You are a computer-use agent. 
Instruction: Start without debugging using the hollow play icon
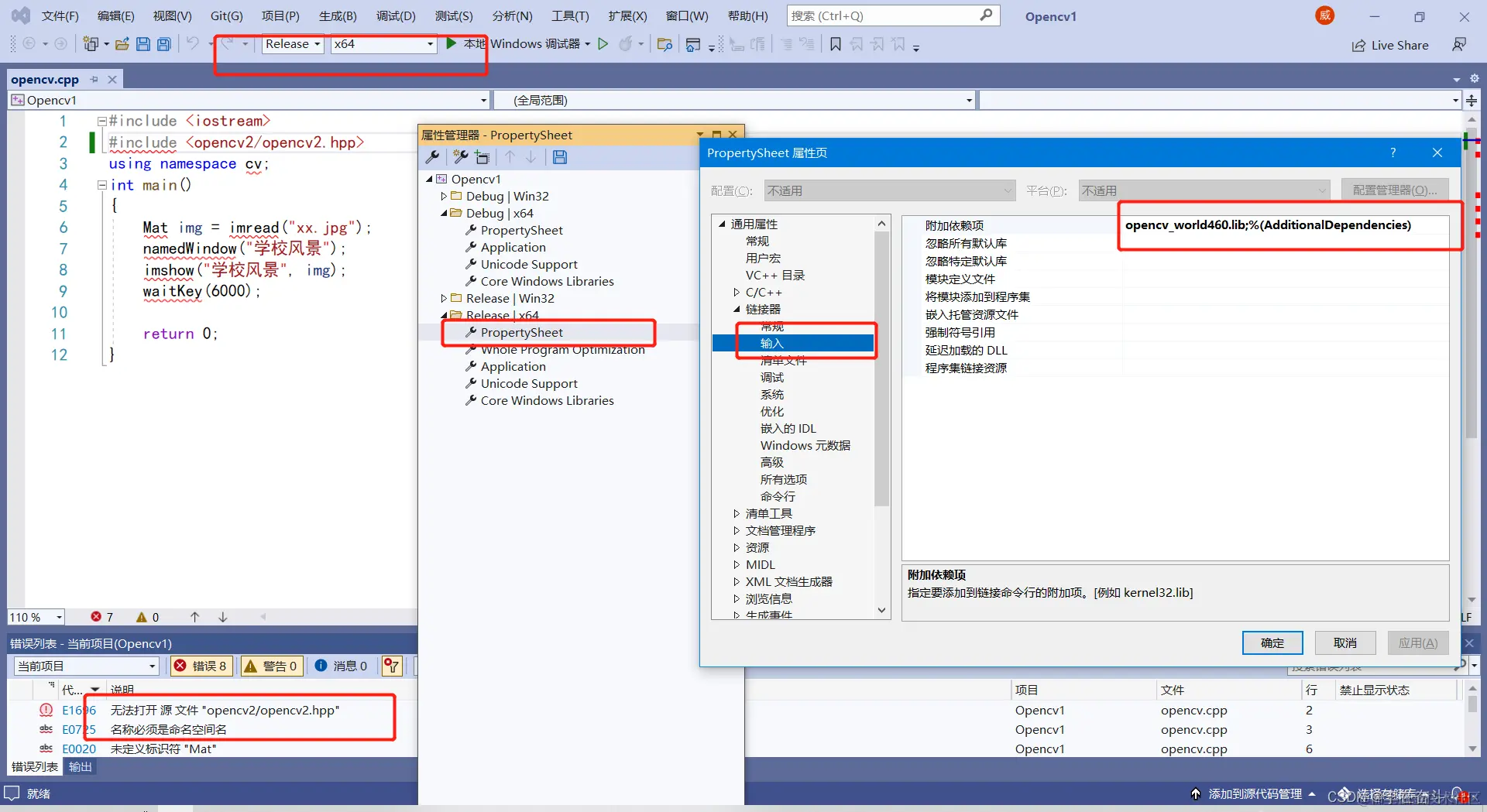coord(603,44)
